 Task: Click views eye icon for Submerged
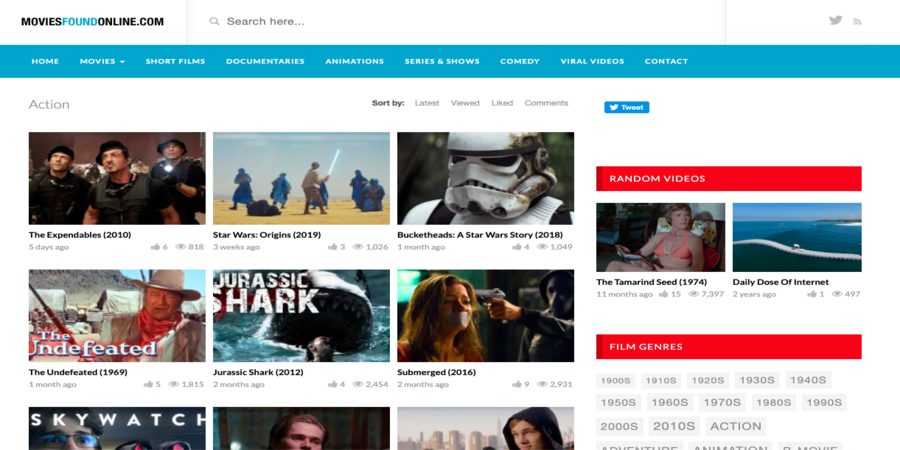click(x=542, y=384)
